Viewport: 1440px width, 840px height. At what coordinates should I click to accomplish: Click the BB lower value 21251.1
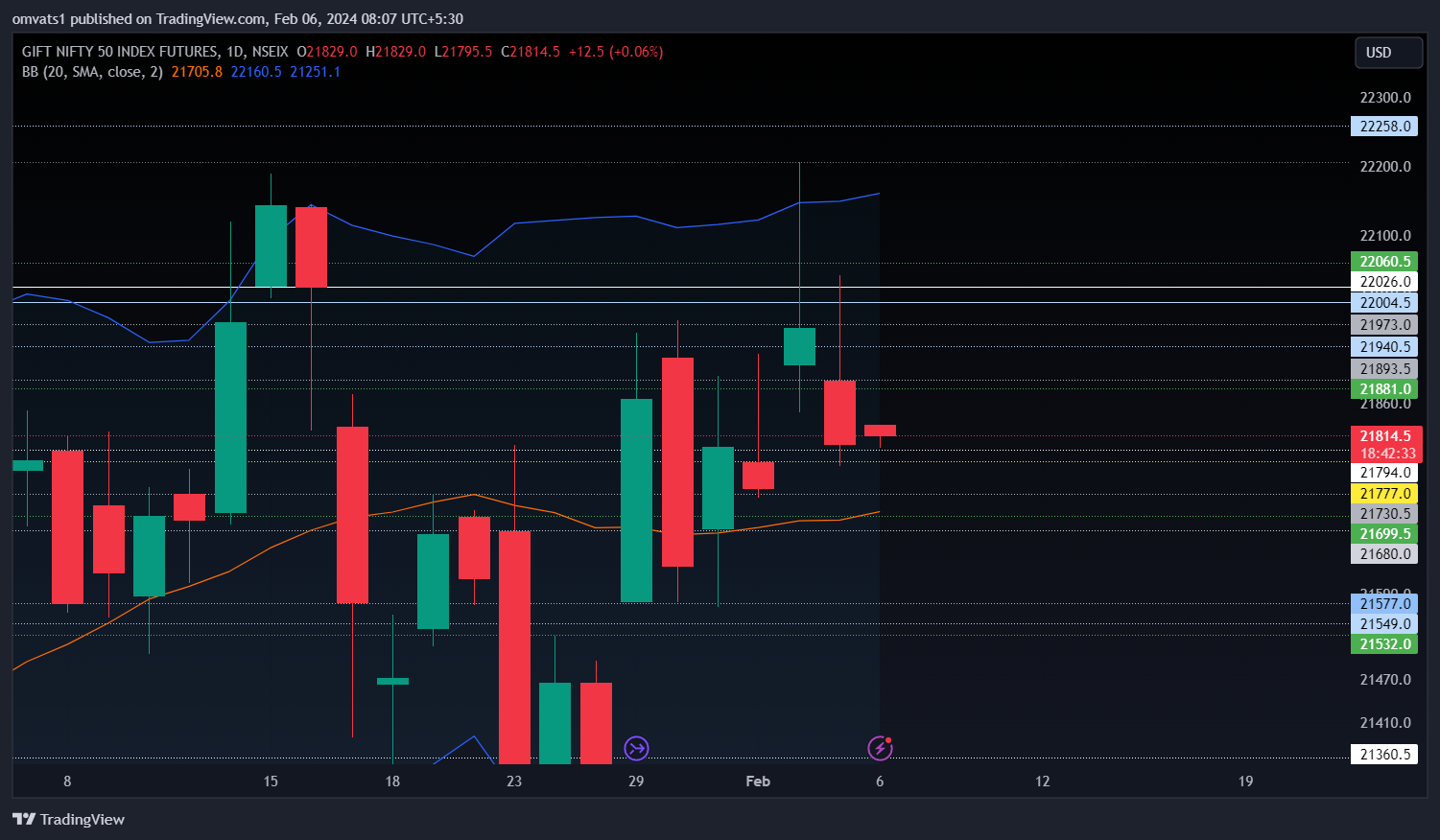click(x=316, y=72)
